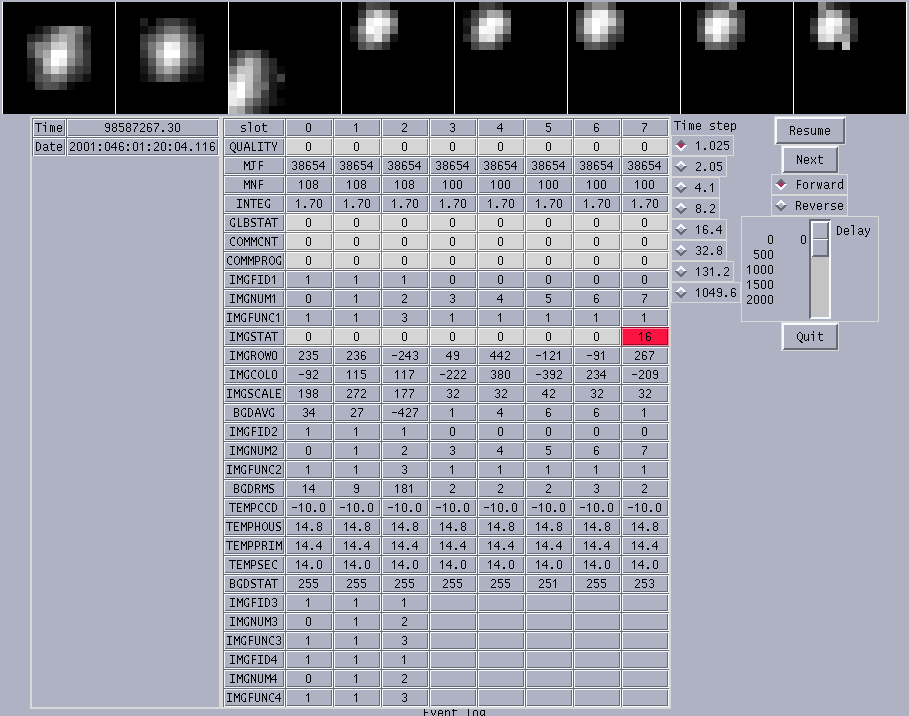The height and width of the screenshot is (716, 909).
Task: Click the IMGCOL0 value 380
Action: (x=500, y=375)
